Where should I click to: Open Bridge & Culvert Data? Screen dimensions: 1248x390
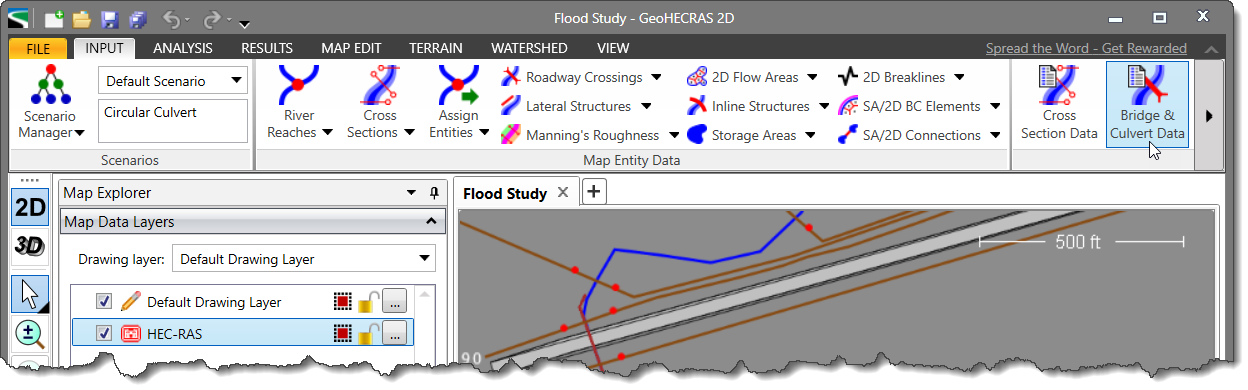[1147, 103]
